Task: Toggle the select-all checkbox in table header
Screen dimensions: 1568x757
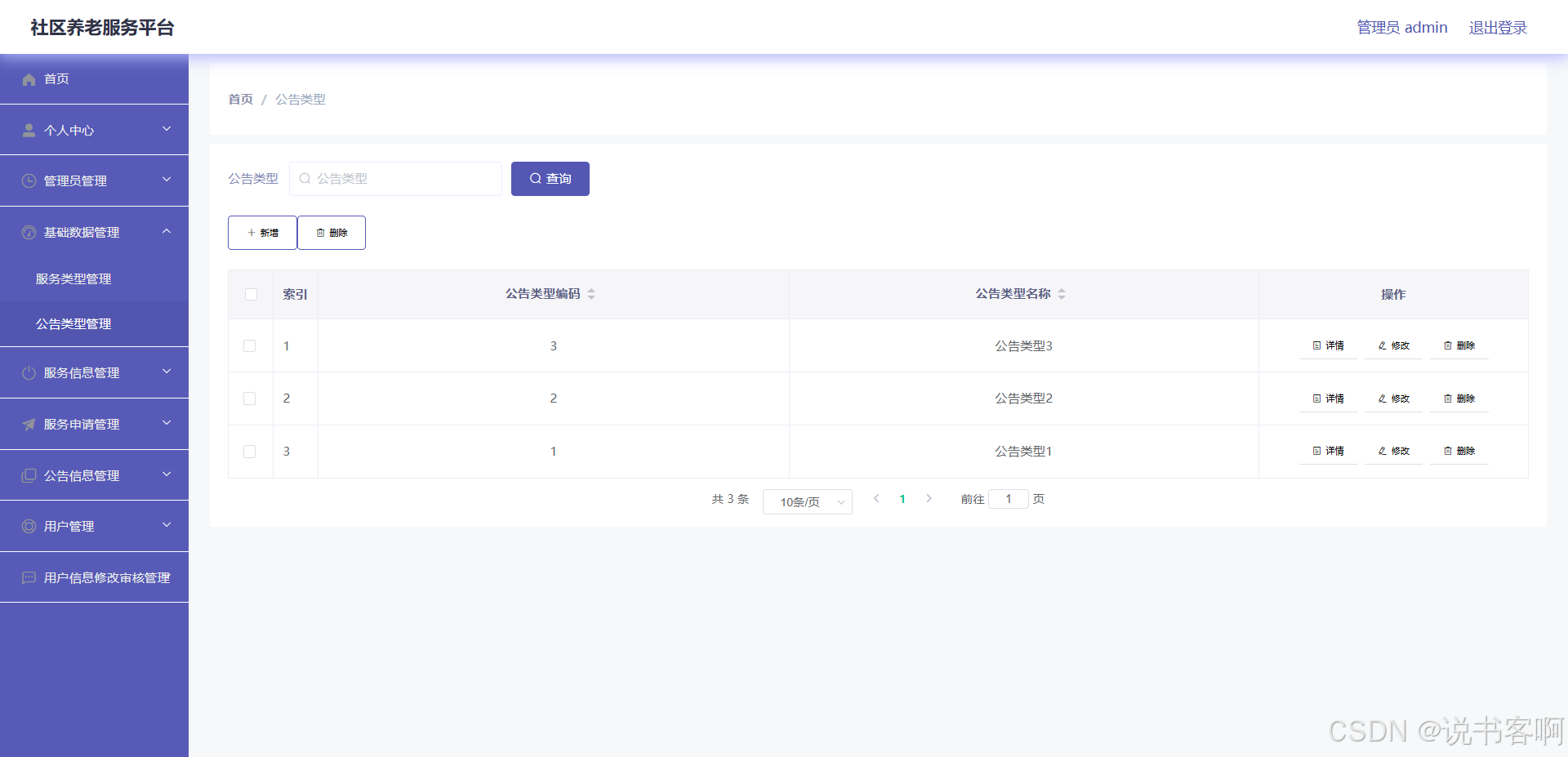Action: point(251,295)
